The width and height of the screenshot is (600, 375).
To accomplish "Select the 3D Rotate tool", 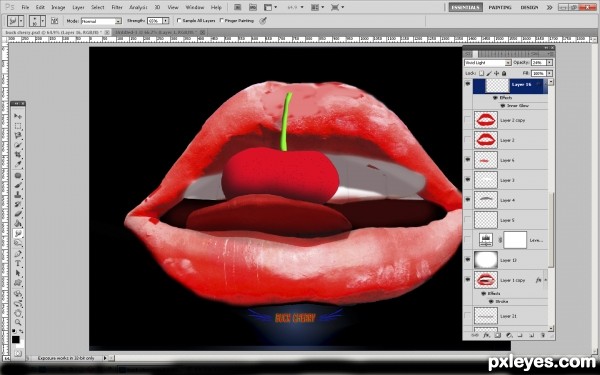I will coord(18,294).
